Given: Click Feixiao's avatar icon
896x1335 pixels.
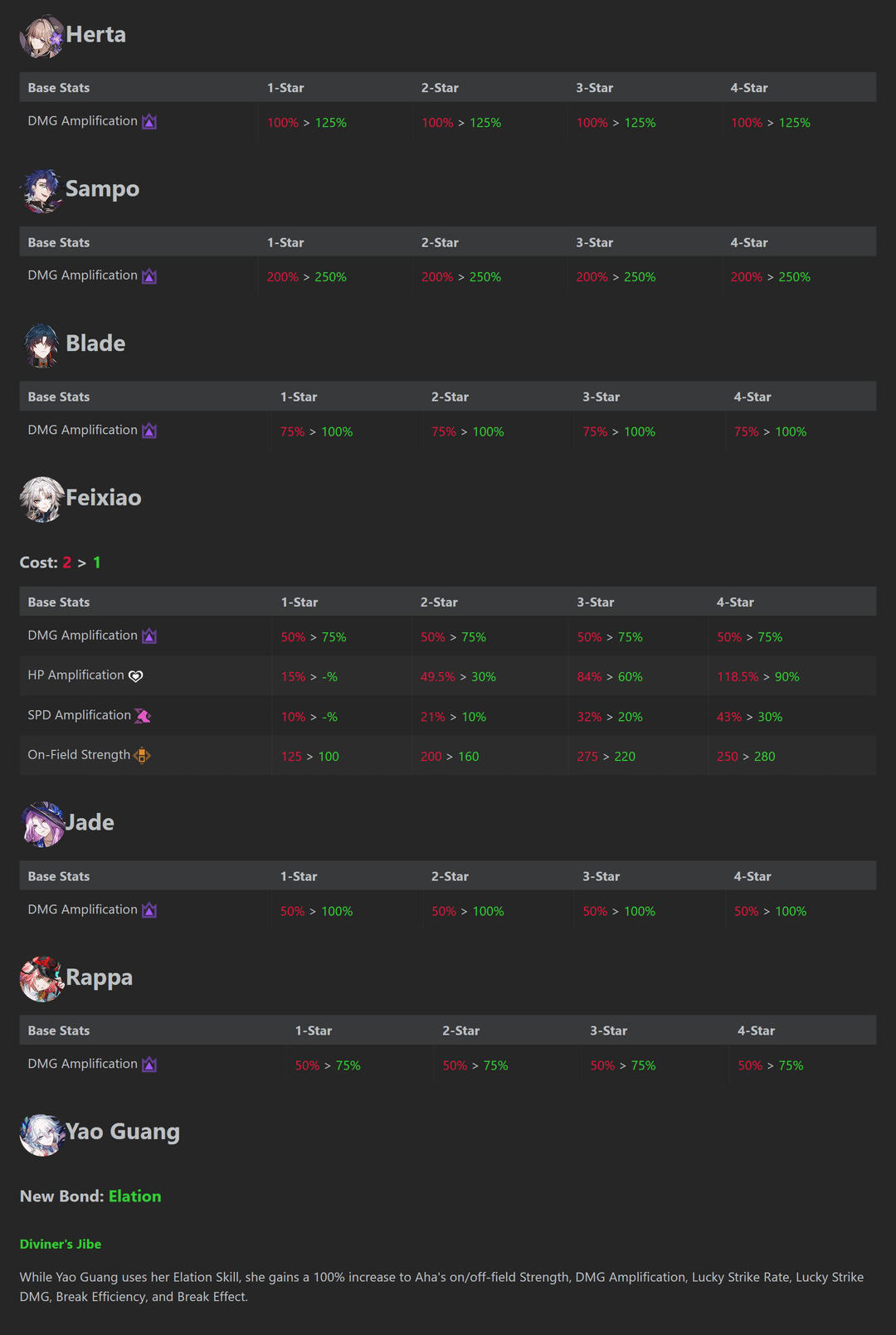Looking at the screenshot, I should point(41,499).
